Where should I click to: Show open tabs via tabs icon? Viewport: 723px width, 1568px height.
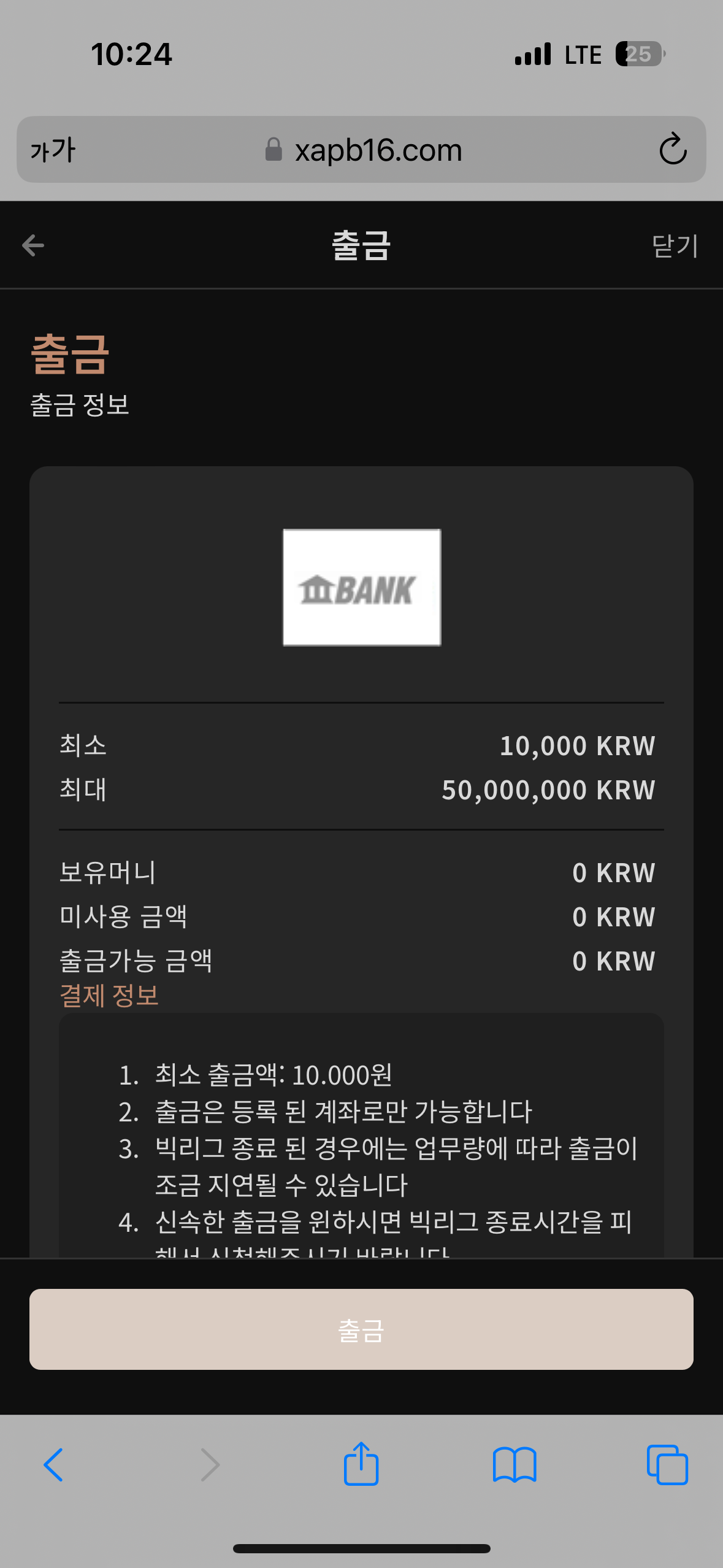[667, 1464]
